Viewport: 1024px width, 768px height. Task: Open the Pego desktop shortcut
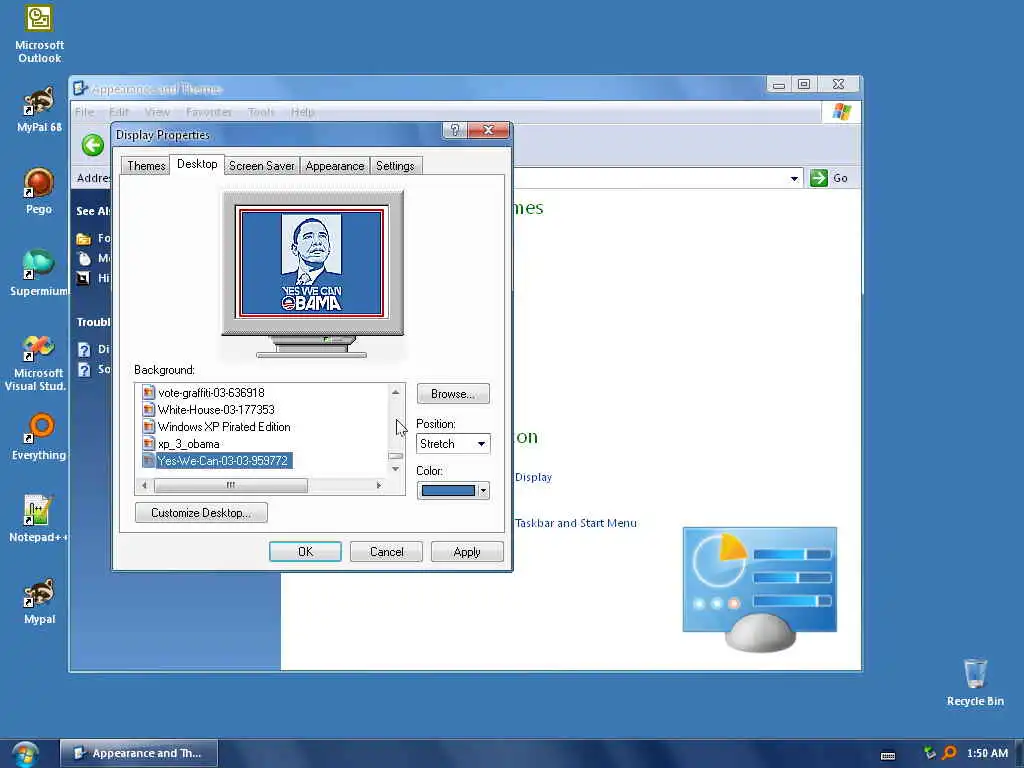39,191
